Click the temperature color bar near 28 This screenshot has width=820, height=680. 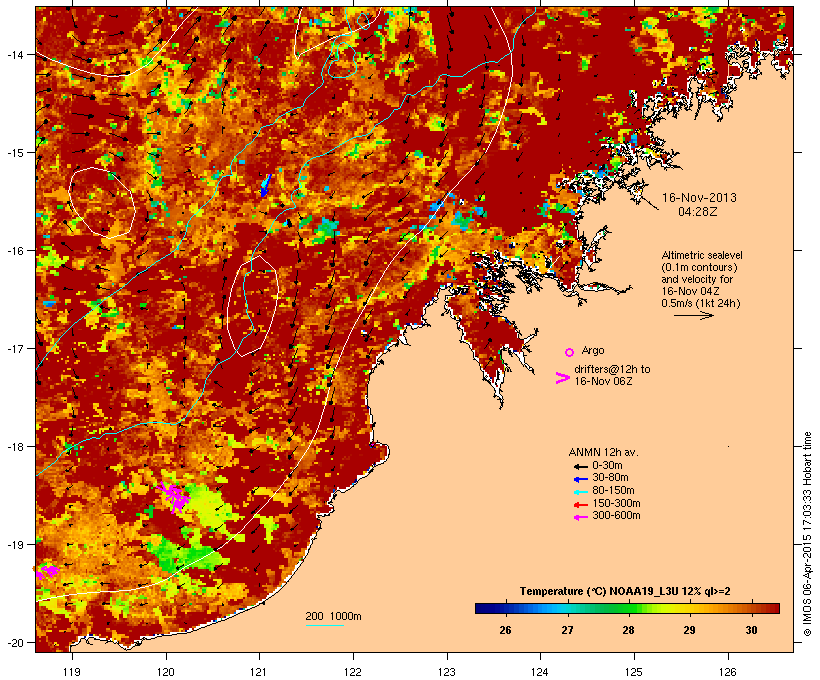pos(628,608)
